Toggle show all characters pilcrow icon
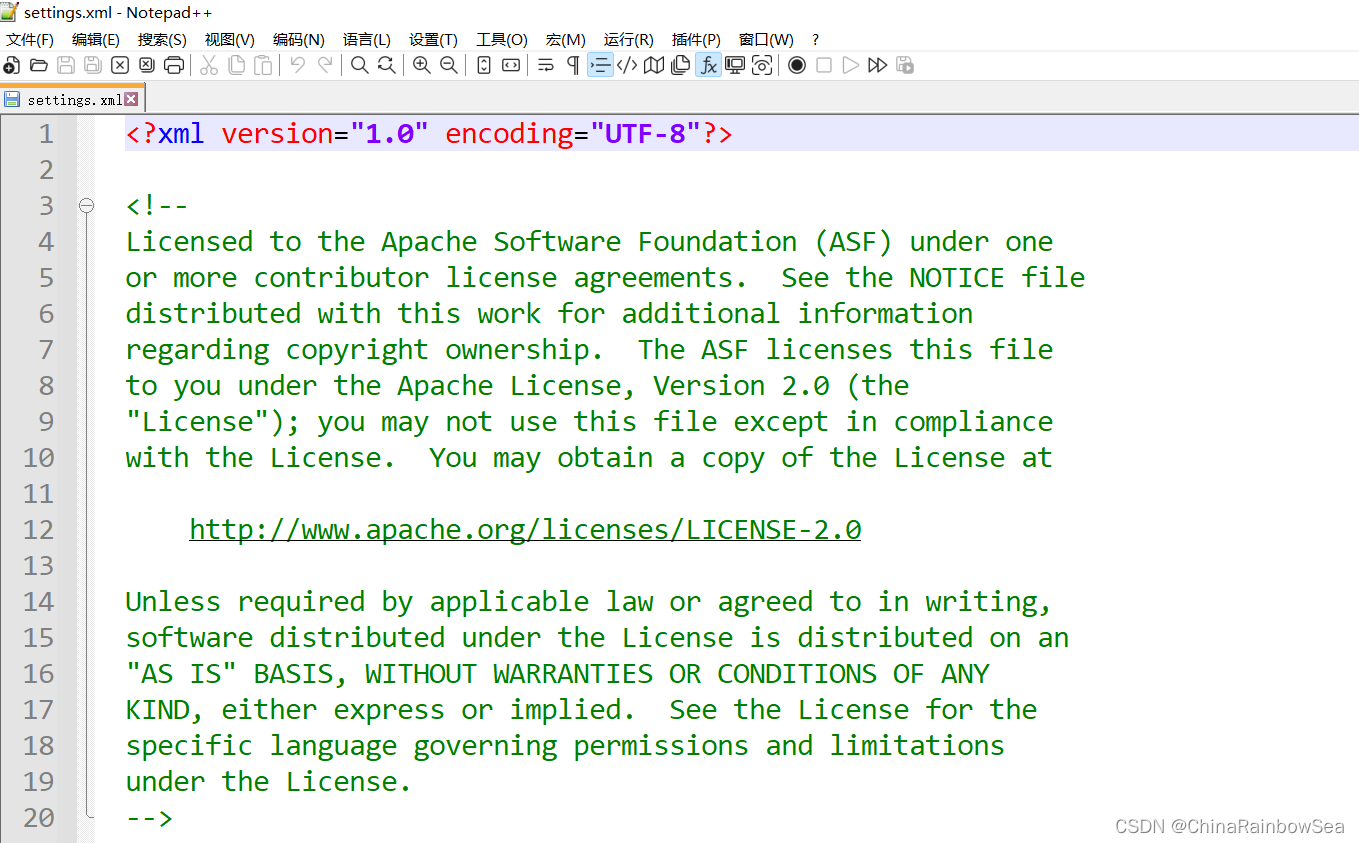1359x843 pixels. coord(573,65)
